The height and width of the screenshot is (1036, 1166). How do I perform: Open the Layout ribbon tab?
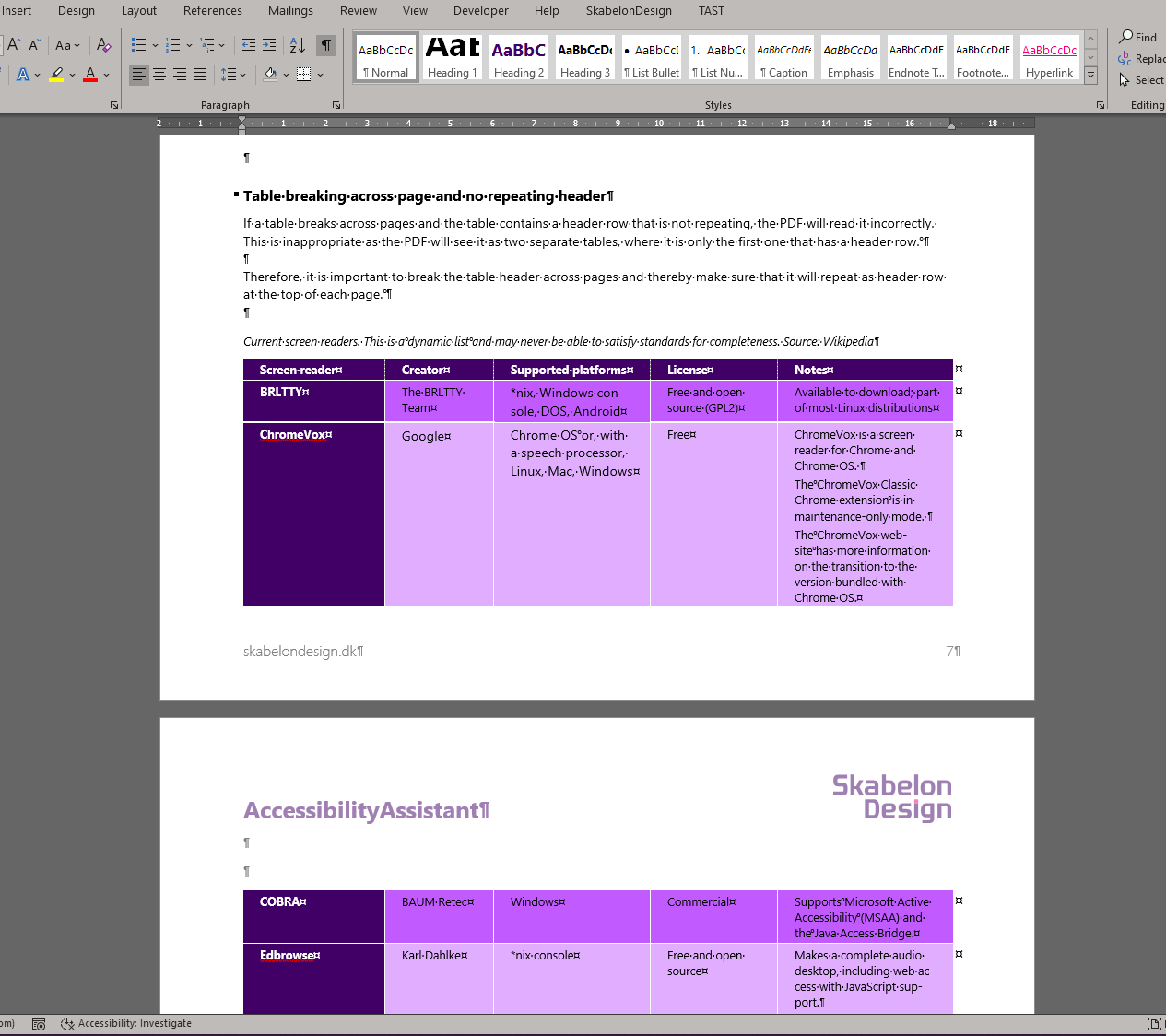(139, 11)
